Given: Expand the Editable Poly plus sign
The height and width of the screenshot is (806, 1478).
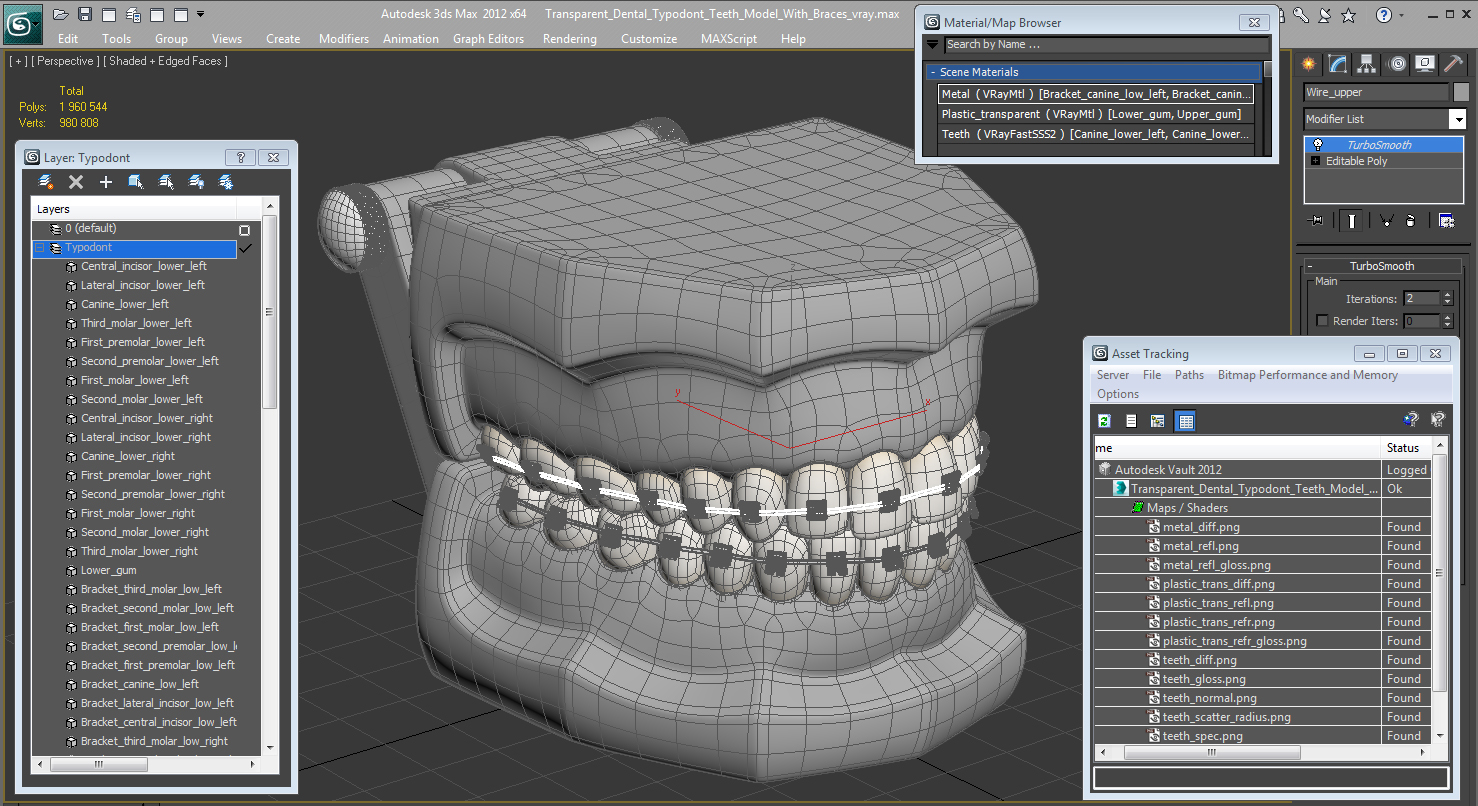Looking at the screenshot, I should 1315,161.
